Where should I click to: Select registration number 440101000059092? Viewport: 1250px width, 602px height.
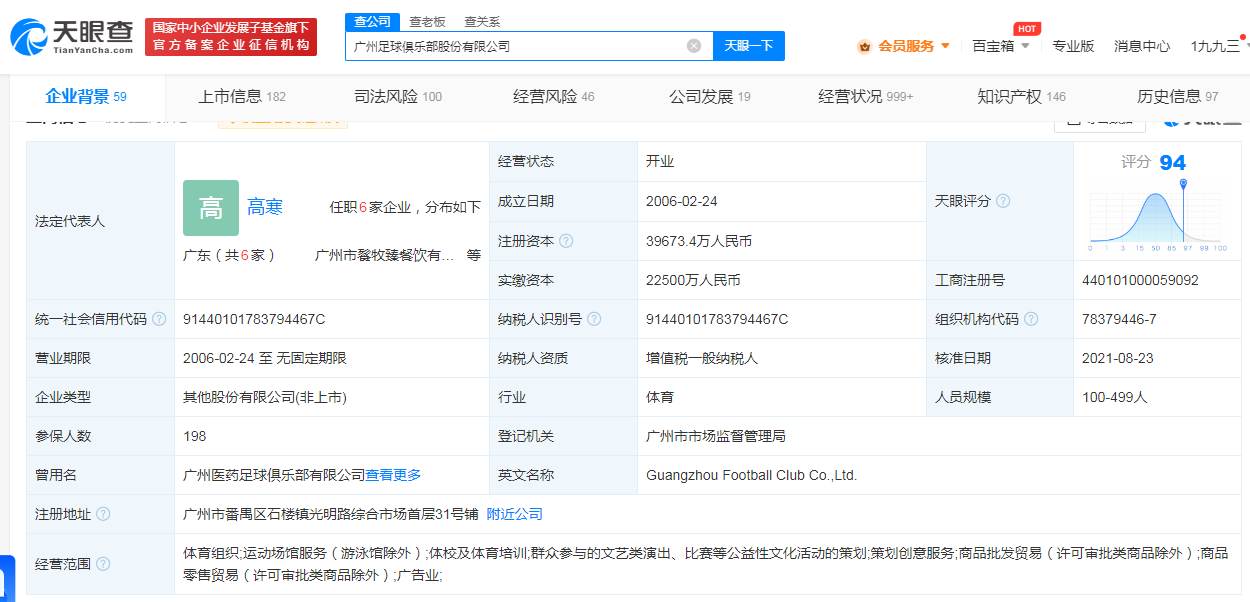pyautogui.click(x=1140, y=280)
